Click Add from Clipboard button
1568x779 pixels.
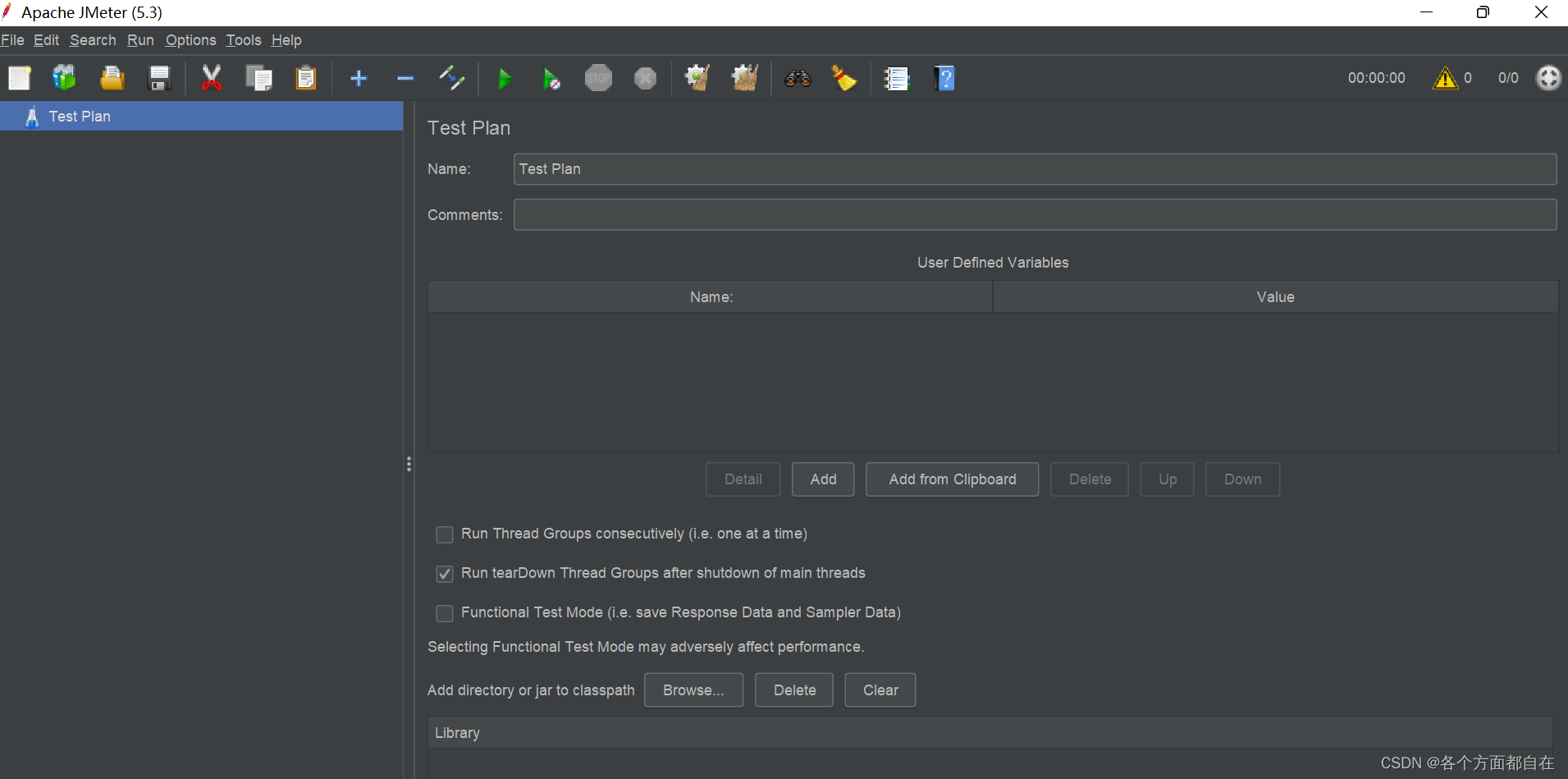point(952,479)
